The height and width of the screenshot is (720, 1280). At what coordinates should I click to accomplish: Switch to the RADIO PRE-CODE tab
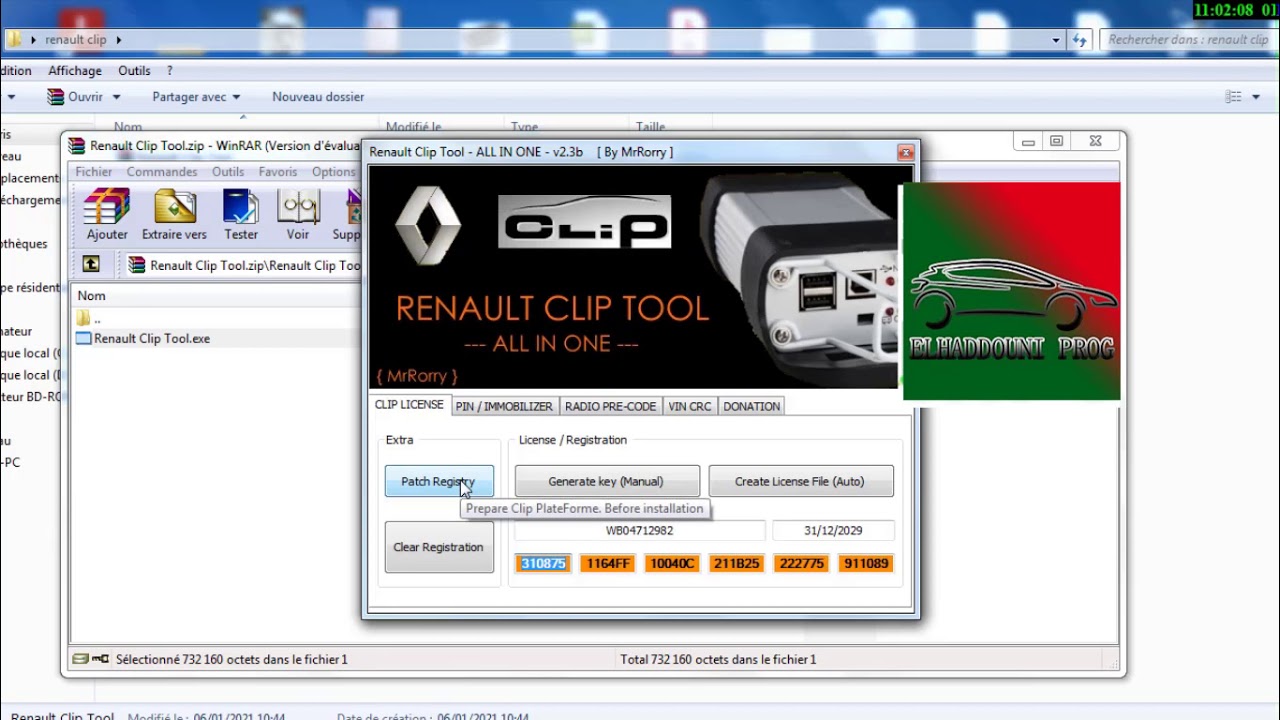610,407
